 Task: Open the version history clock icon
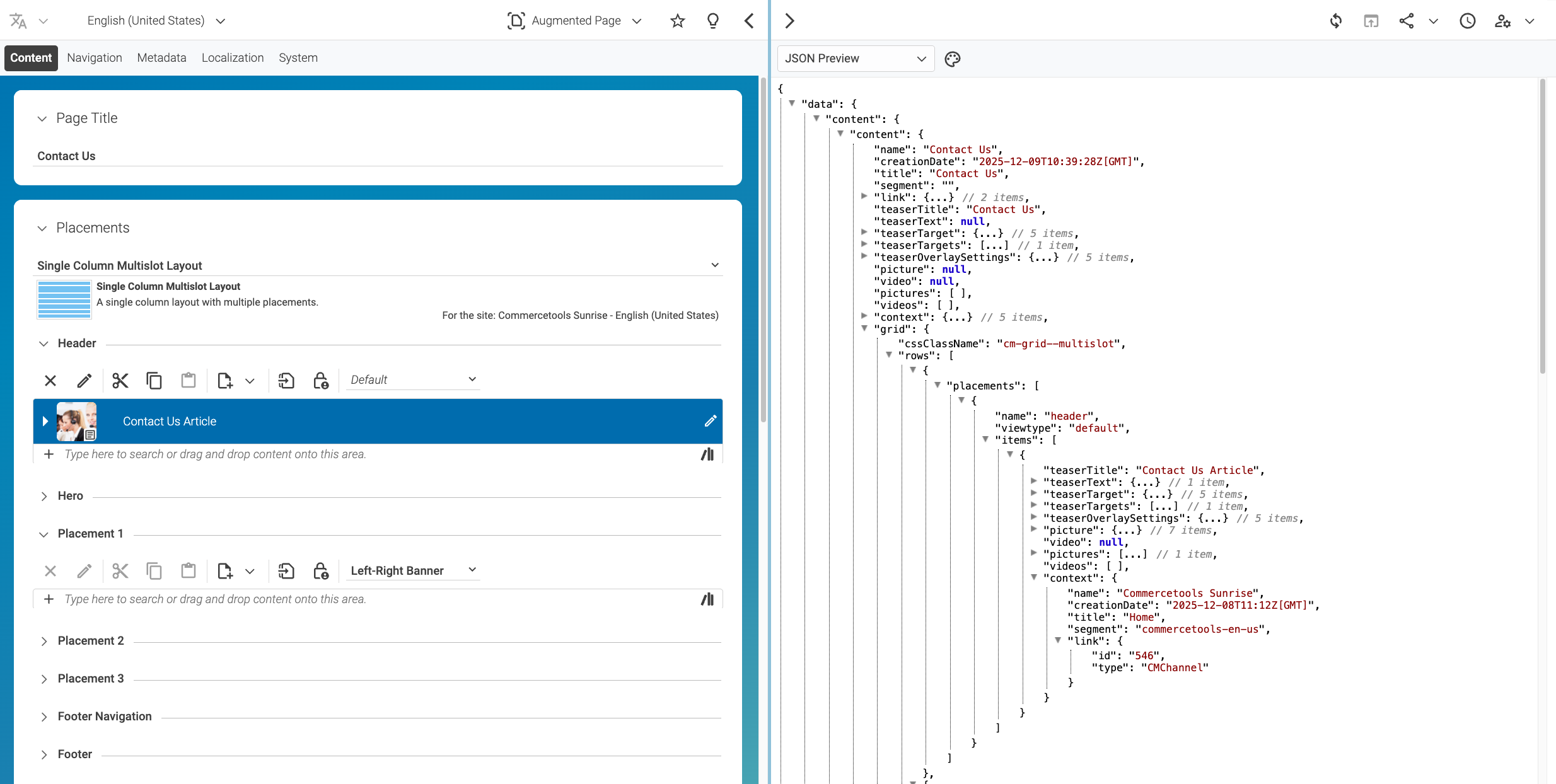(x=1467, y=21)
